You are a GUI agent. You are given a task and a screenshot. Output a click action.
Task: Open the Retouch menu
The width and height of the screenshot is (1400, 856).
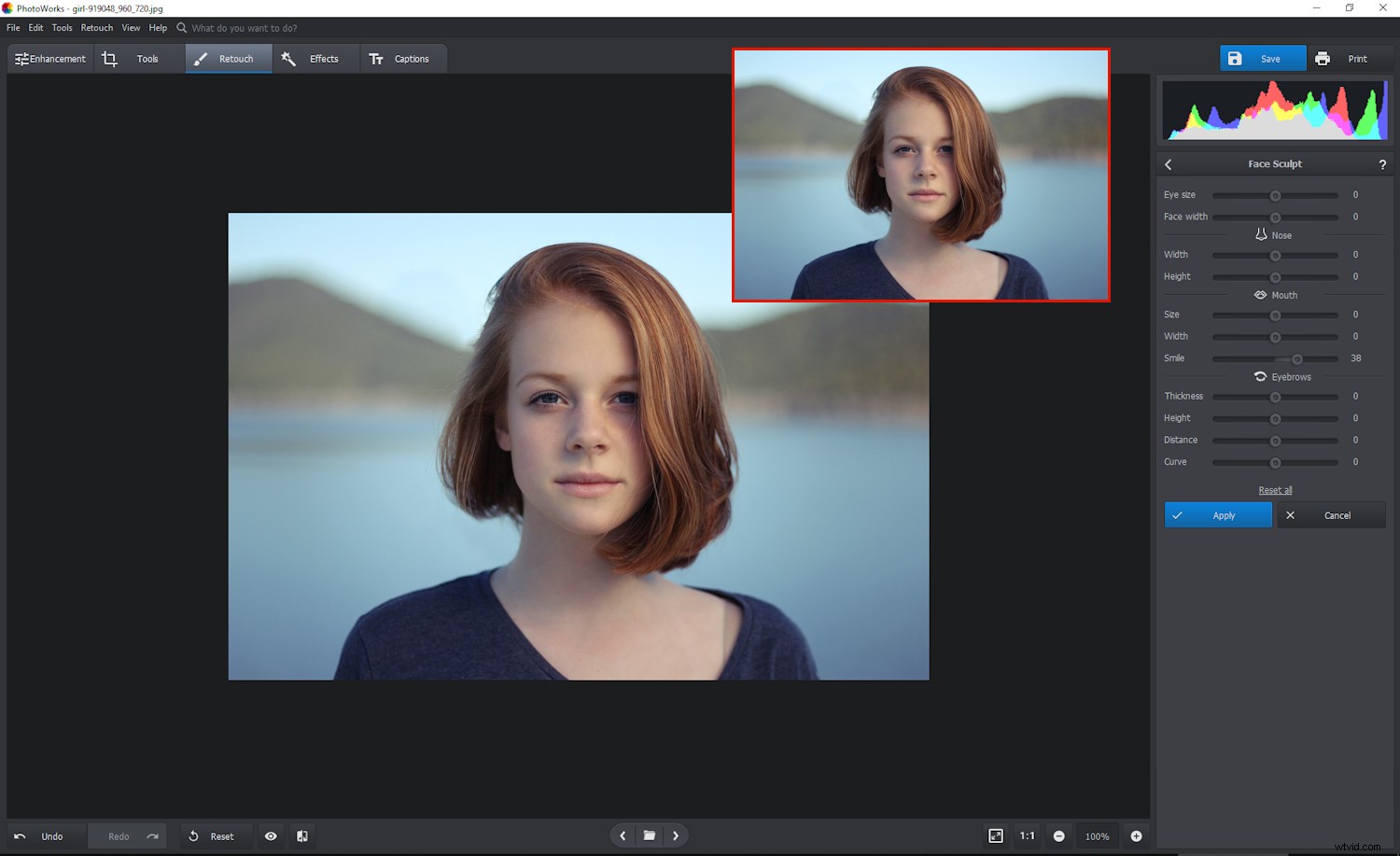pyautogui.click(x=96, y=27)
